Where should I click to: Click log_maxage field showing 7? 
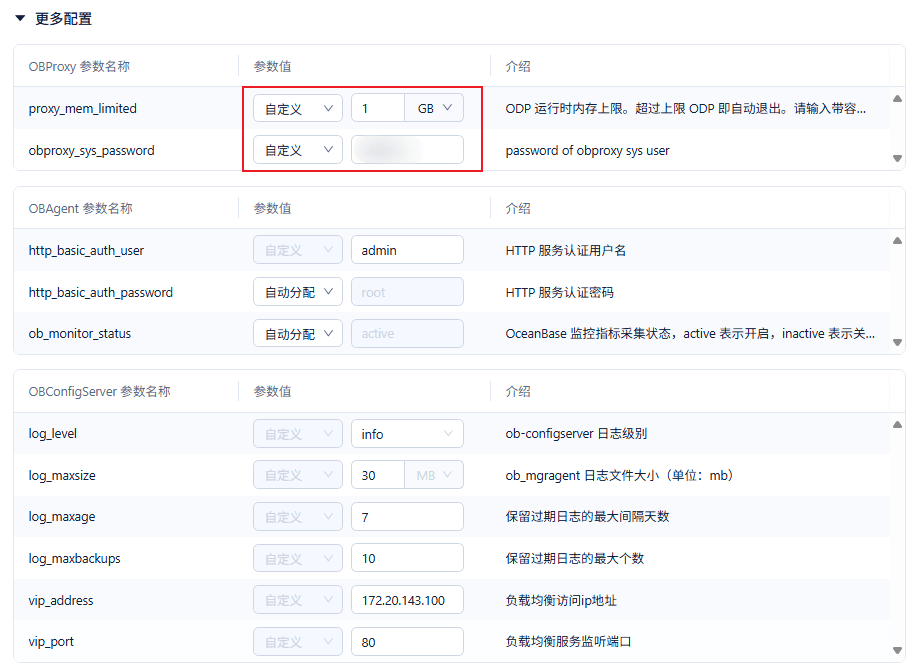click(x=407, y=517)
